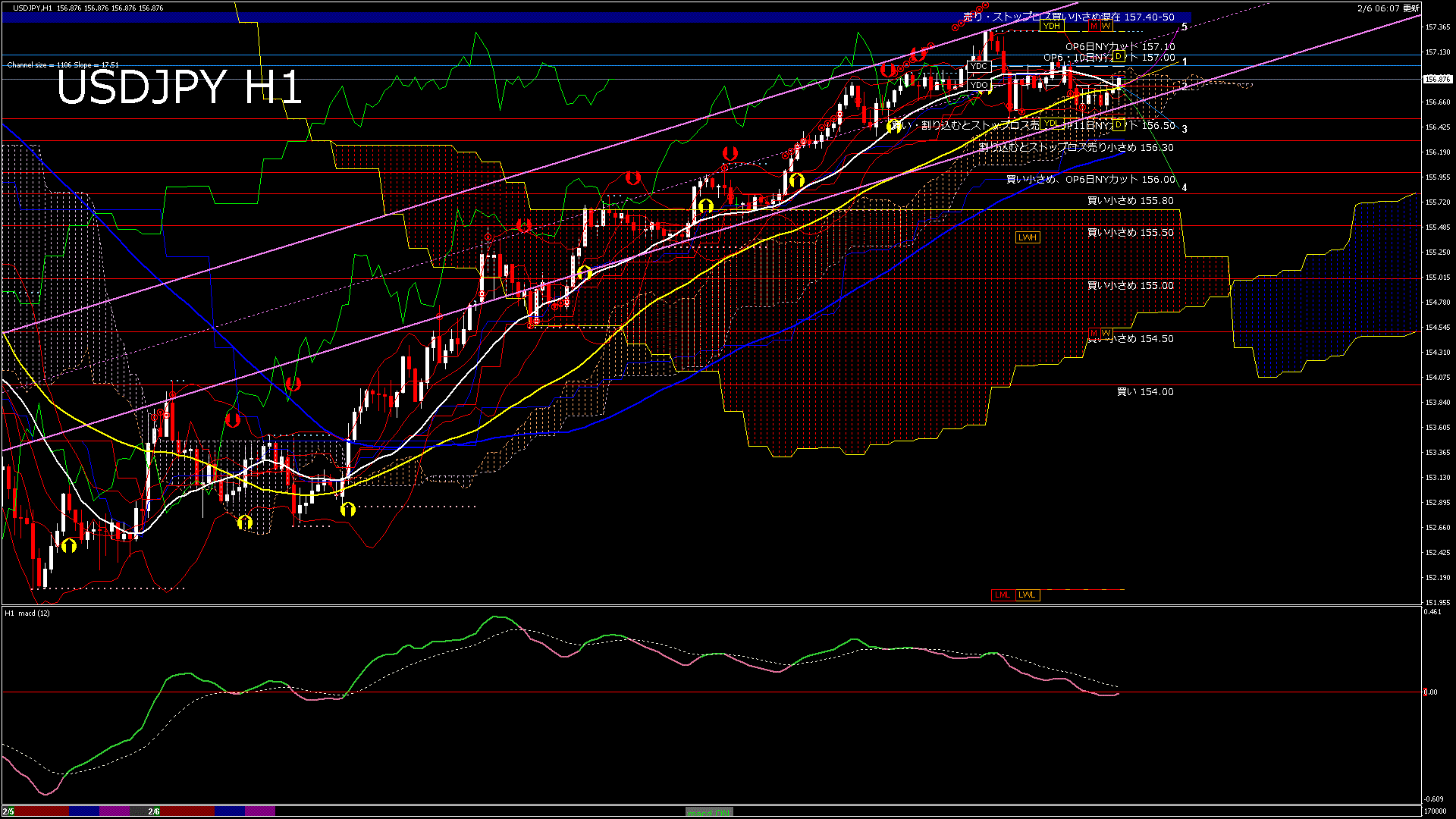
Task: Select the YDO price label
Action: 979,85
